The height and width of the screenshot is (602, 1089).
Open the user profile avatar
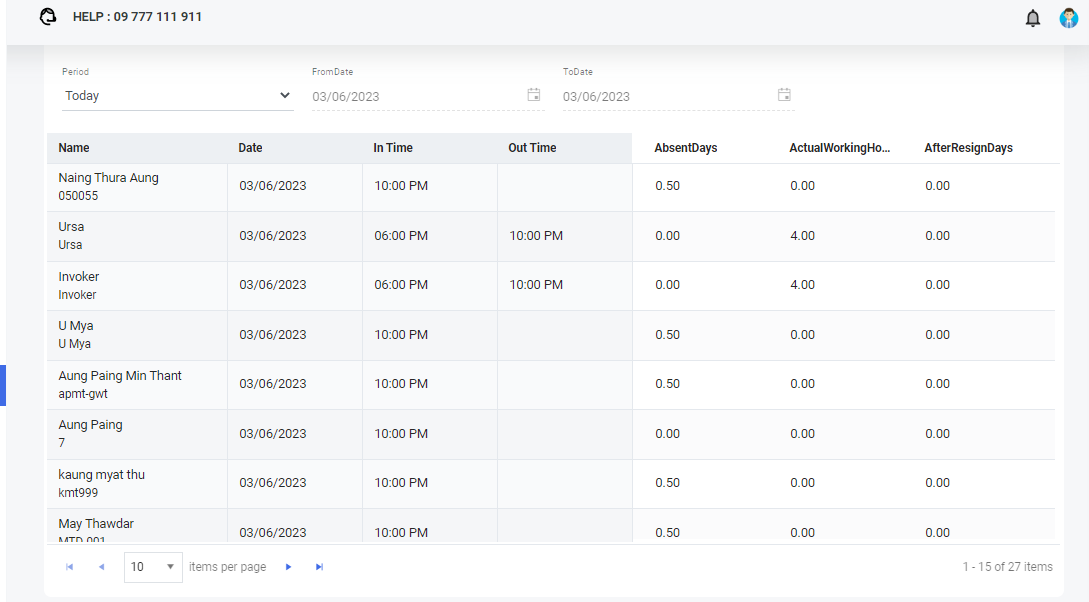(x=1069, y=18)
